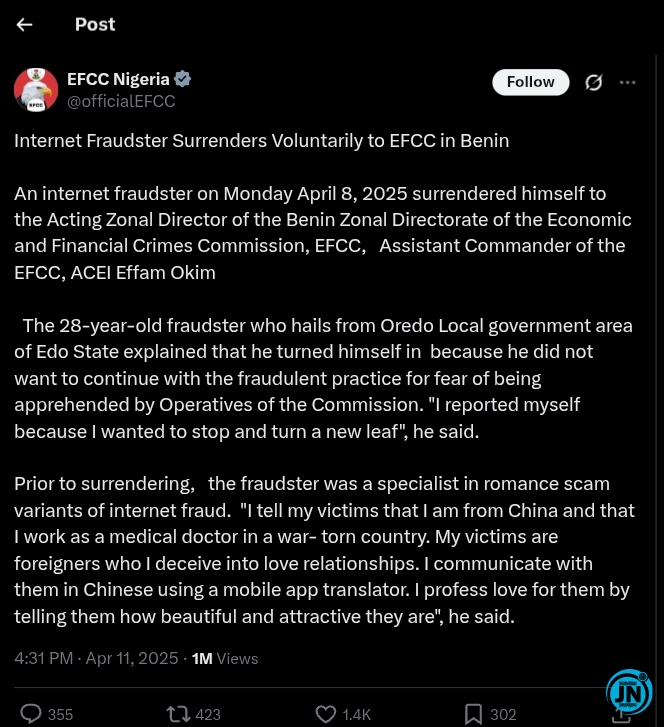Click the reply speech bubble icon
This screenshot has height=727, width=664.
[31, 714]
